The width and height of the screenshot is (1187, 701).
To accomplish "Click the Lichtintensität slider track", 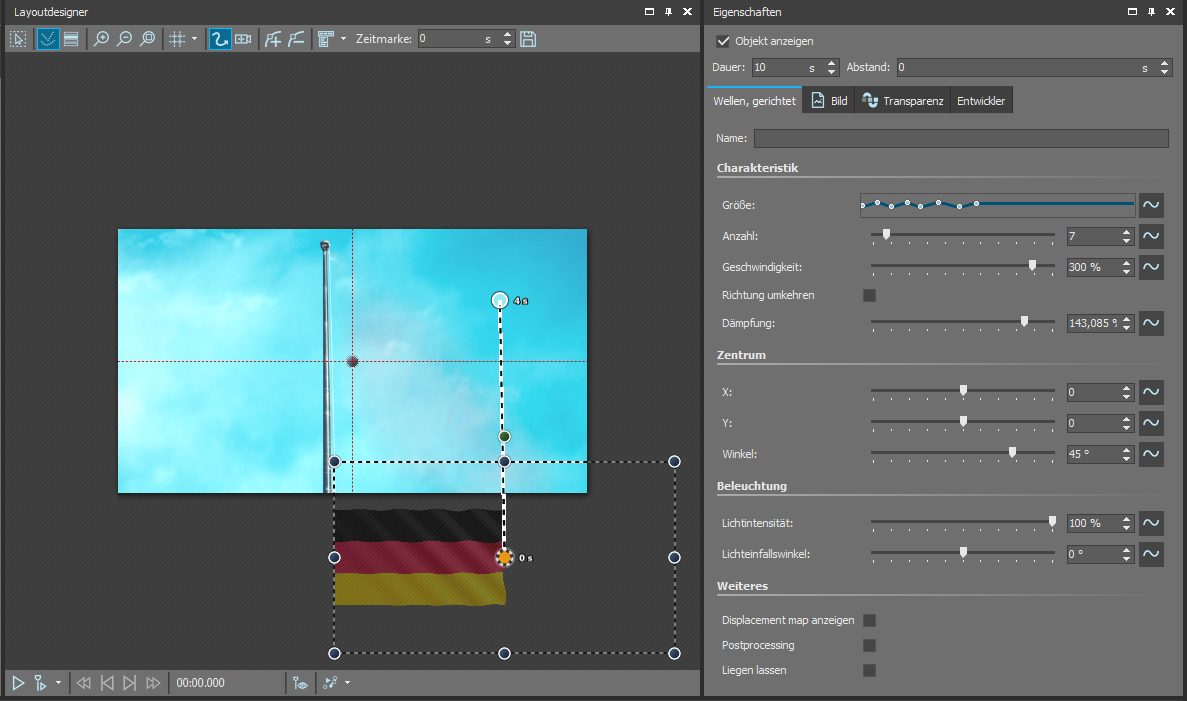I will [x=960, y=522].
